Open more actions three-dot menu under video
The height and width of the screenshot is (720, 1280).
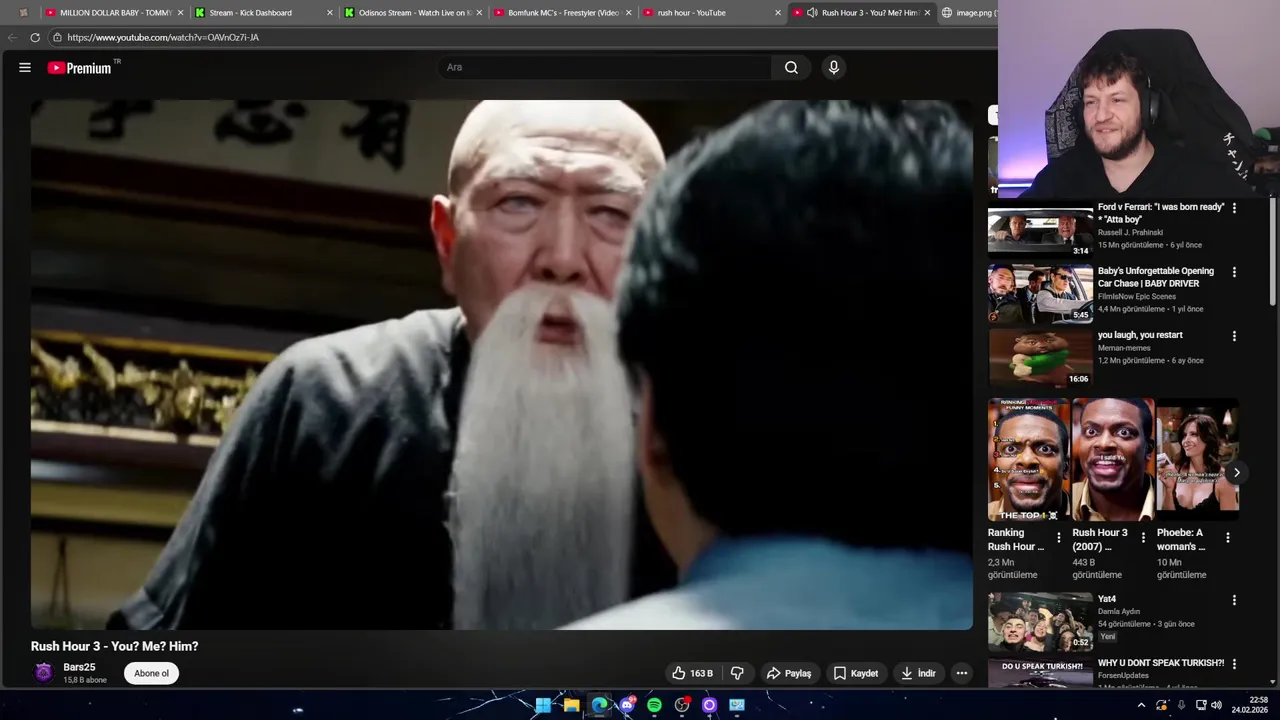[x=961, y=673]
